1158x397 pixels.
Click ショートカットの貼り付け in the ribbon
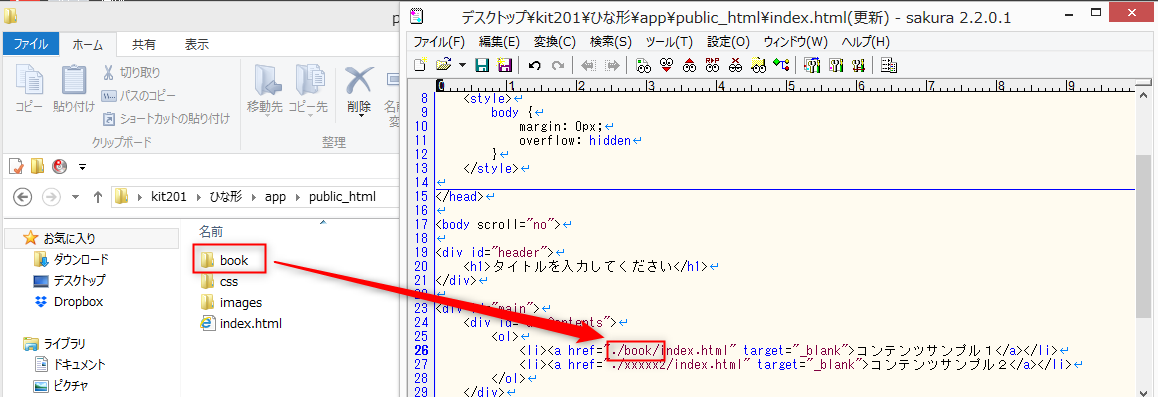tap(166, 118)
